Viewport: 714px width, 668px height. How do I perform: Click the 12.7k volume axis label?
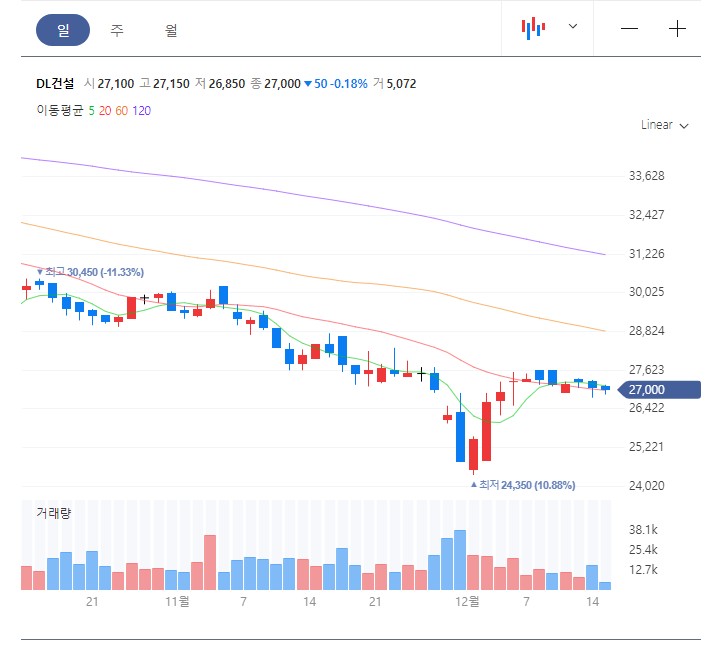[643, 570]
